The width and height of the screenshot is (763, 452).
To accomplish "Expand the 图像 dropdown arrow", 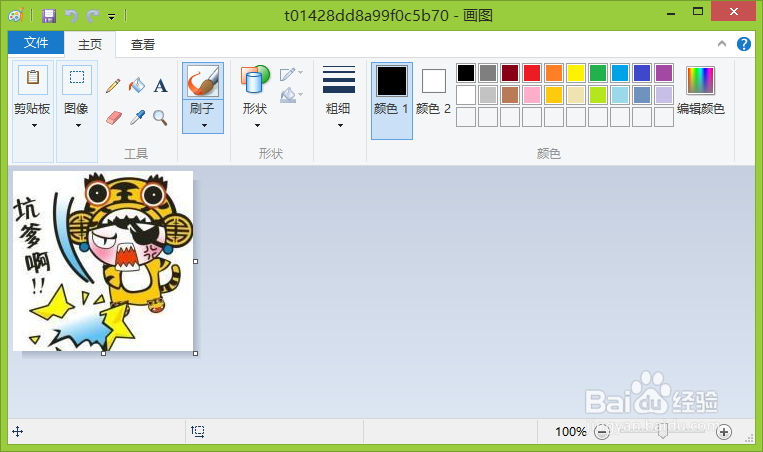I will (x=78, y=126).
